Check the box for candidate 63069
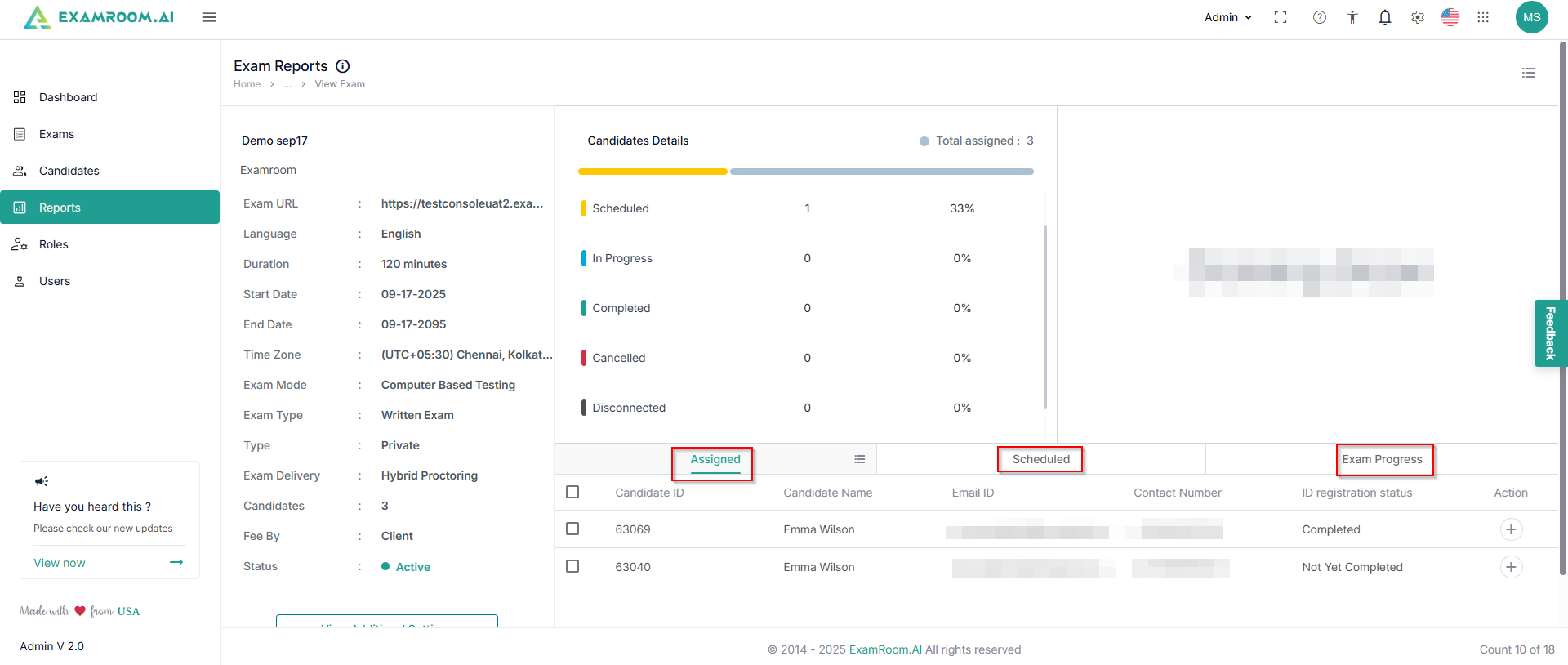Viewport: 1568px width, 665px height. click(572, 529)
